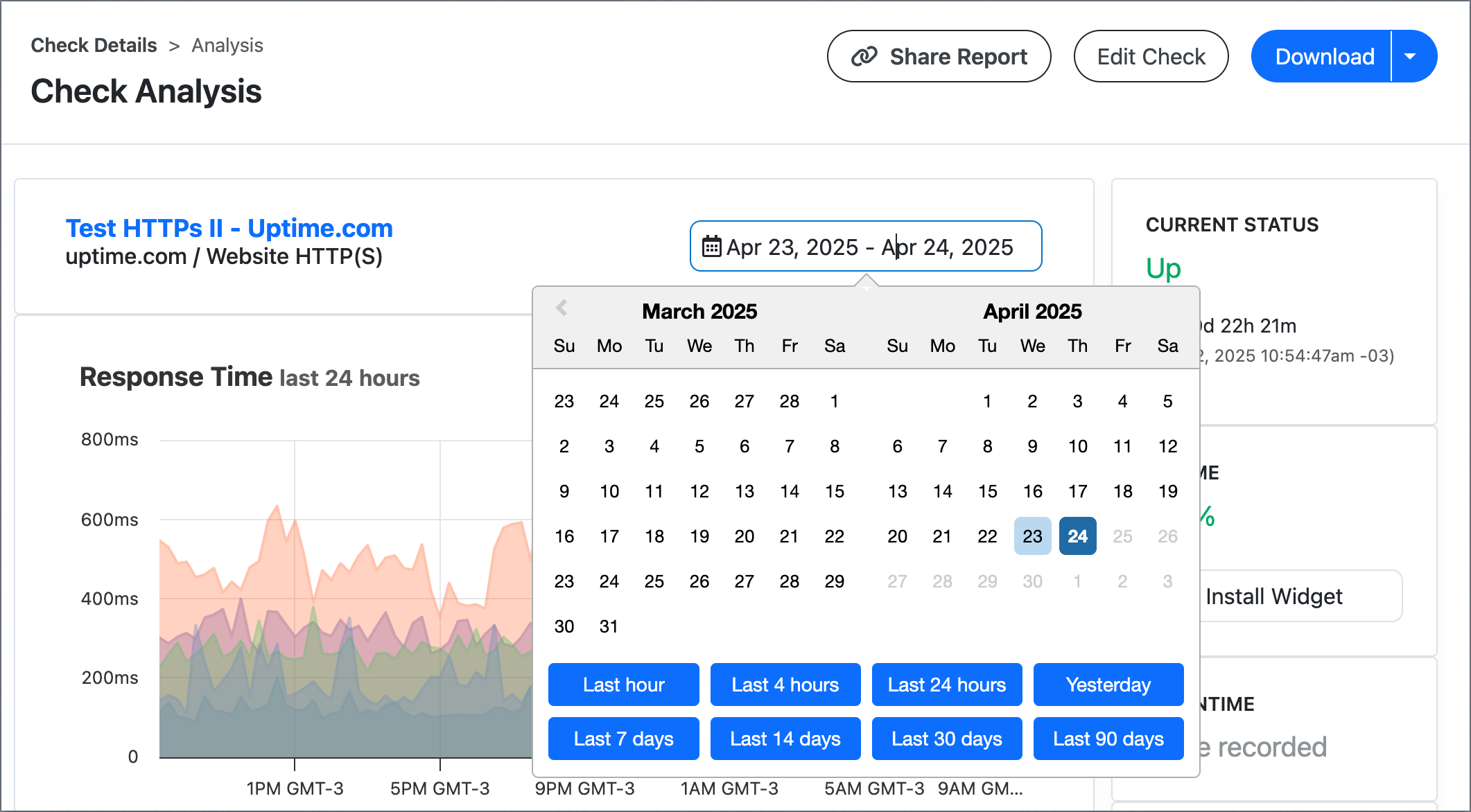Image resolution: width=1471 pixels, height=812 pixels.
Task: Select Yesterday time range
Action: point(1108,685)
